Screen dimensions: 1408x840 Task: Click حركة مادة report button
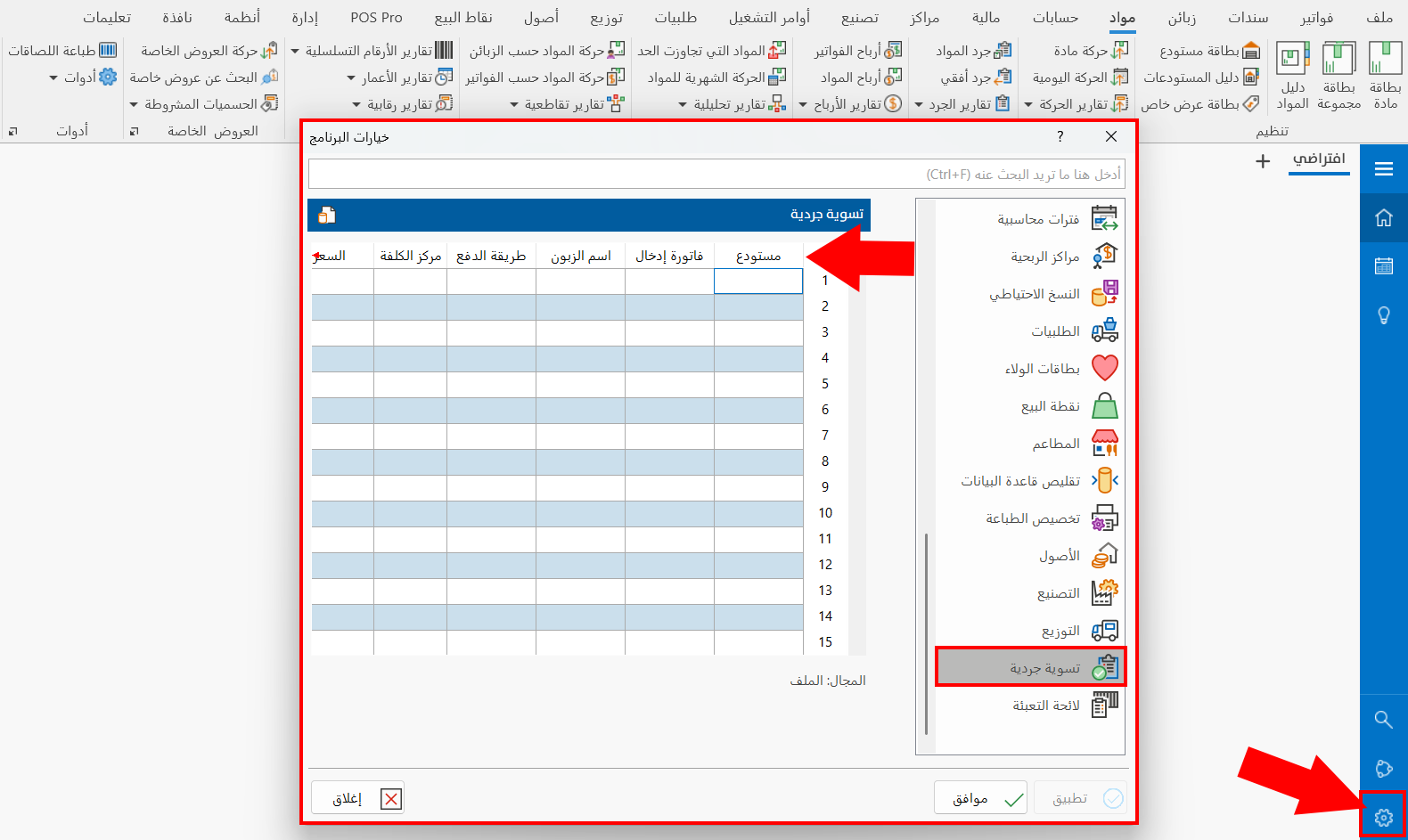1091,51
